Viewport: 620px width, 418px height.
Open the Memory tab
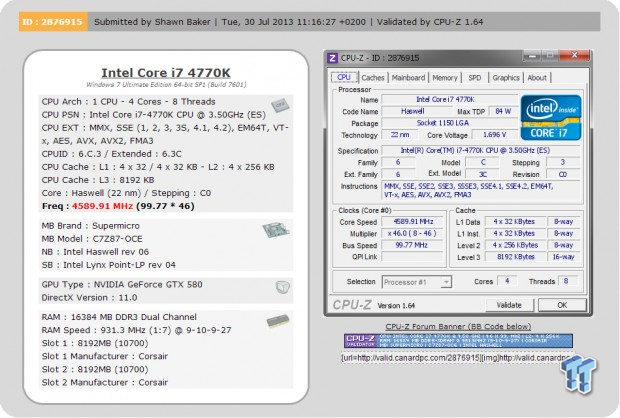point(444,78)
